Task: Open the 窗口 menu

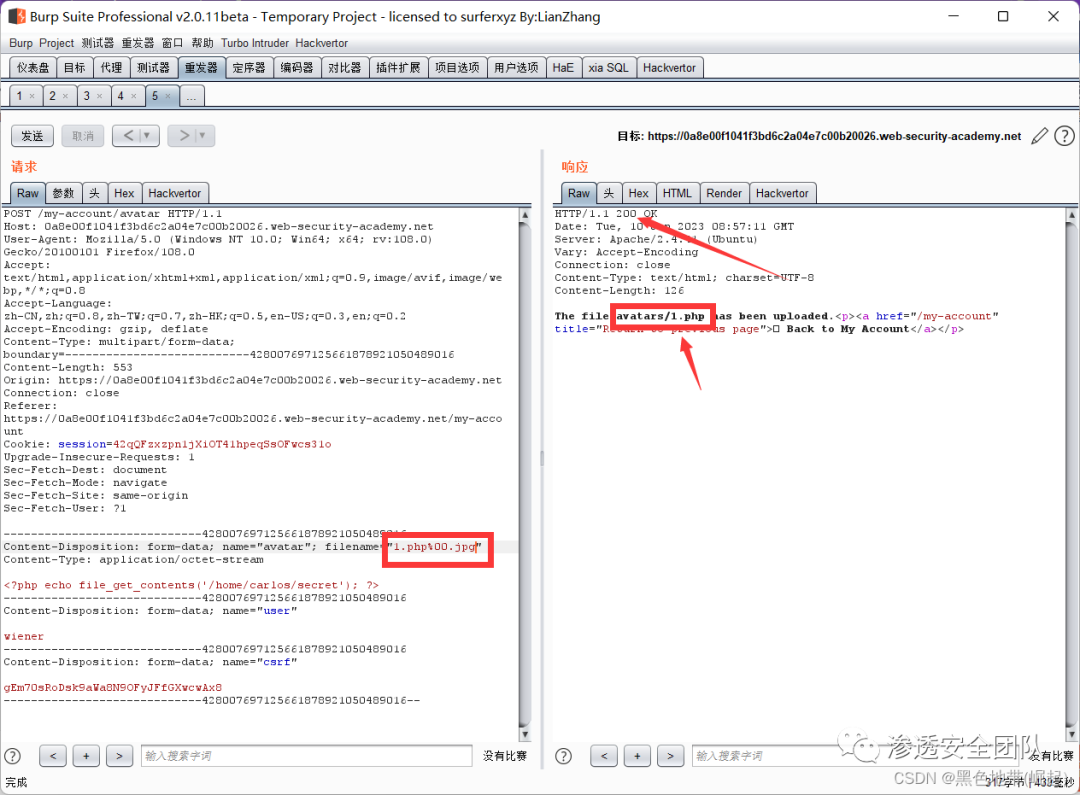Action: point(172,43)
